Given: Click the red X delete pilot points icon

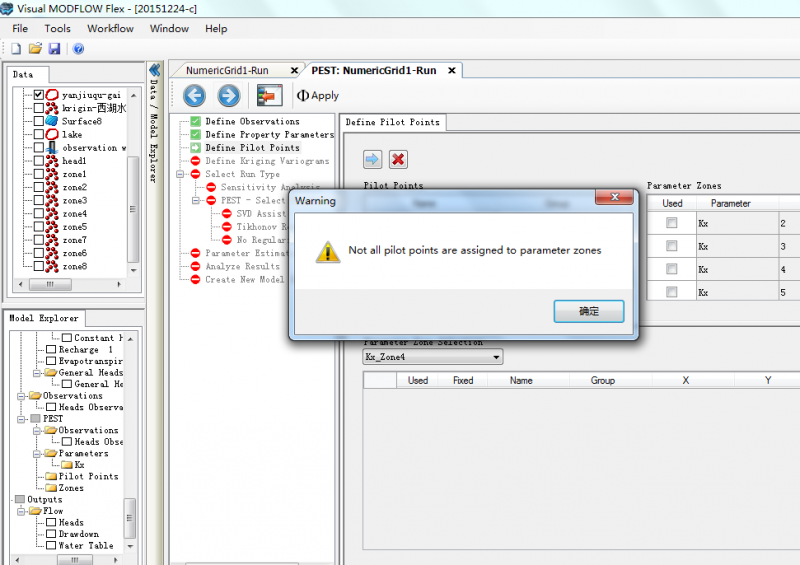Looking at the screenshot, I should coord(398,159).
